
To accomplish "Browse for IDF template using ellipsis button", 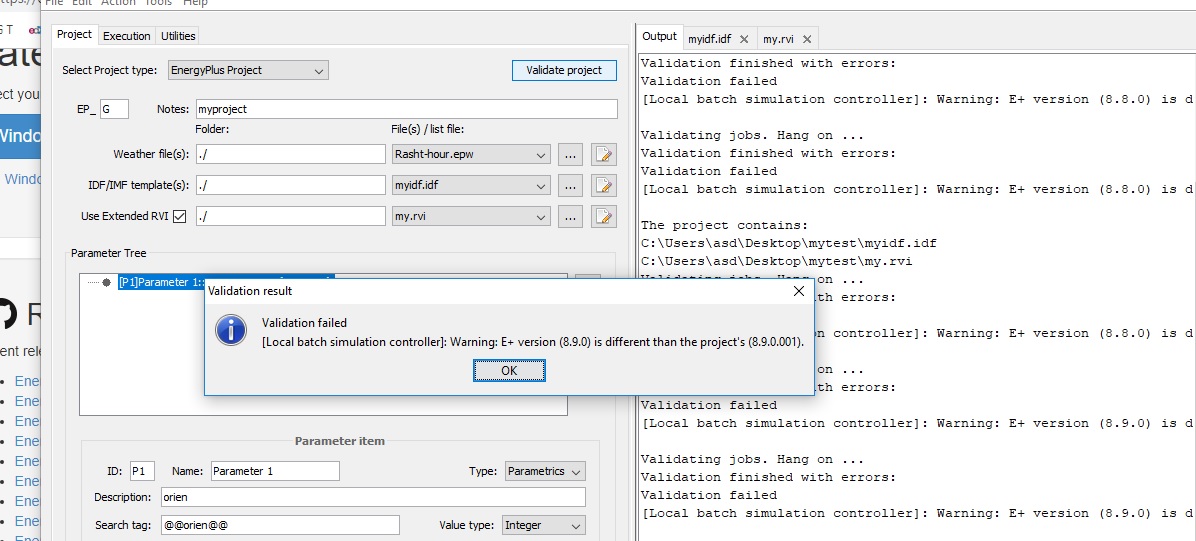I will (x=570, y=185).
